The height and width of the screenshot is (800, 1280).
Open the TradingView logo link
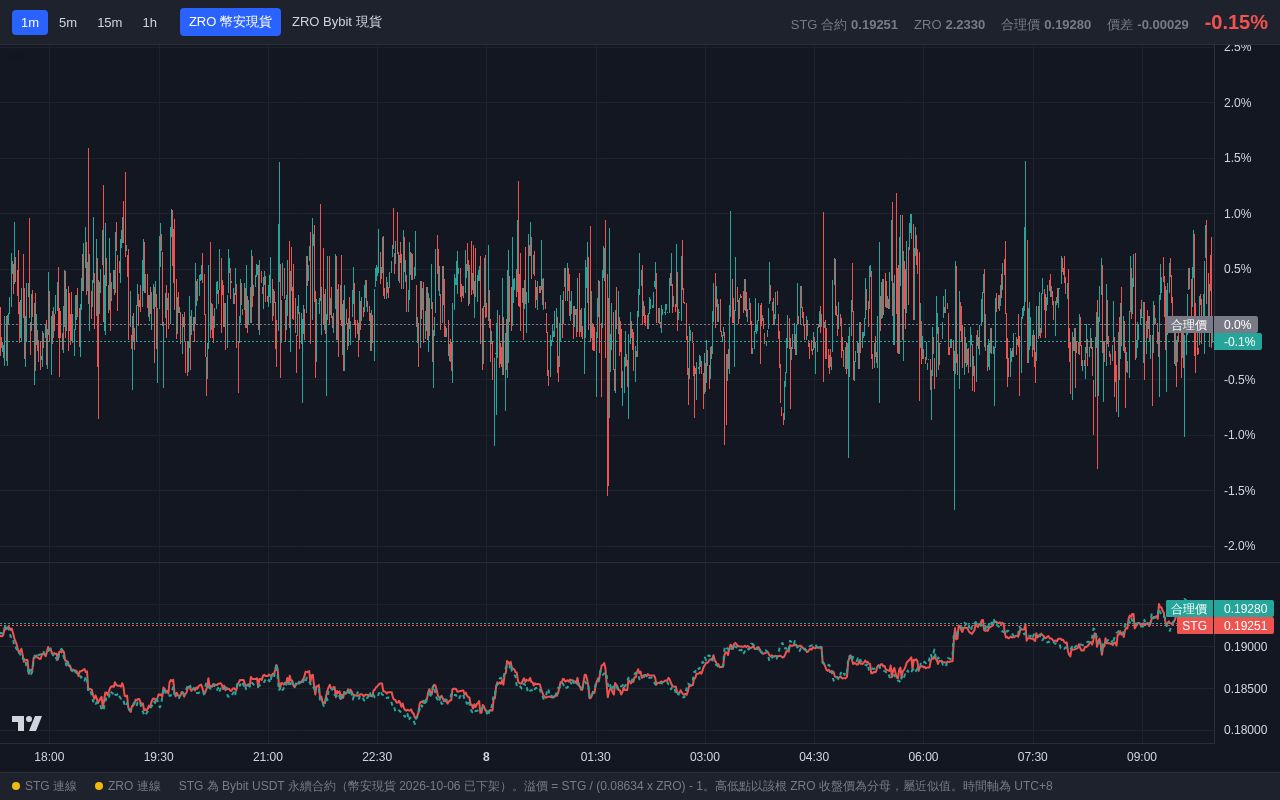click(x=27, y=723)
